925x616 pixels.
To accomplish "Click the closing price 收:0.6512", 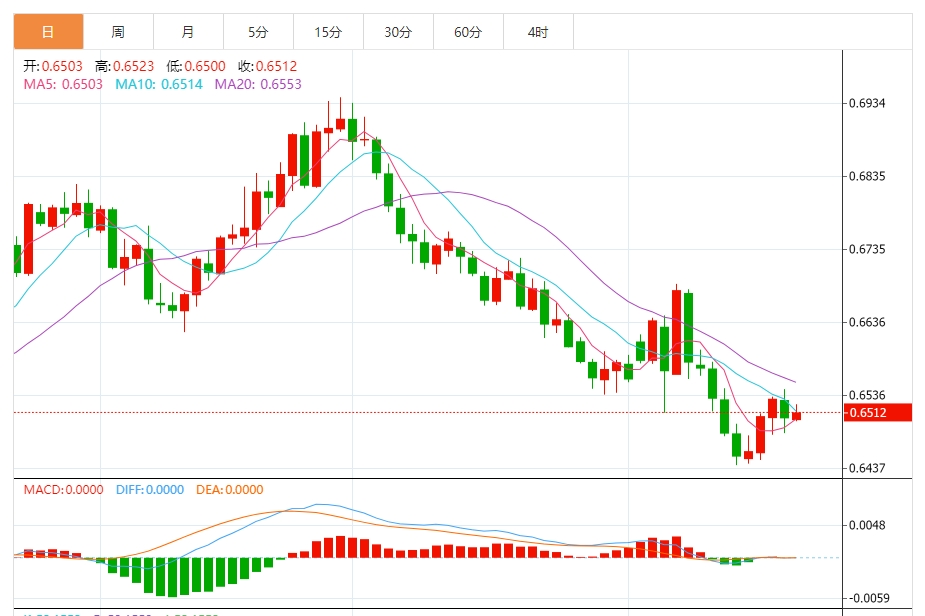I will (267, 66).
